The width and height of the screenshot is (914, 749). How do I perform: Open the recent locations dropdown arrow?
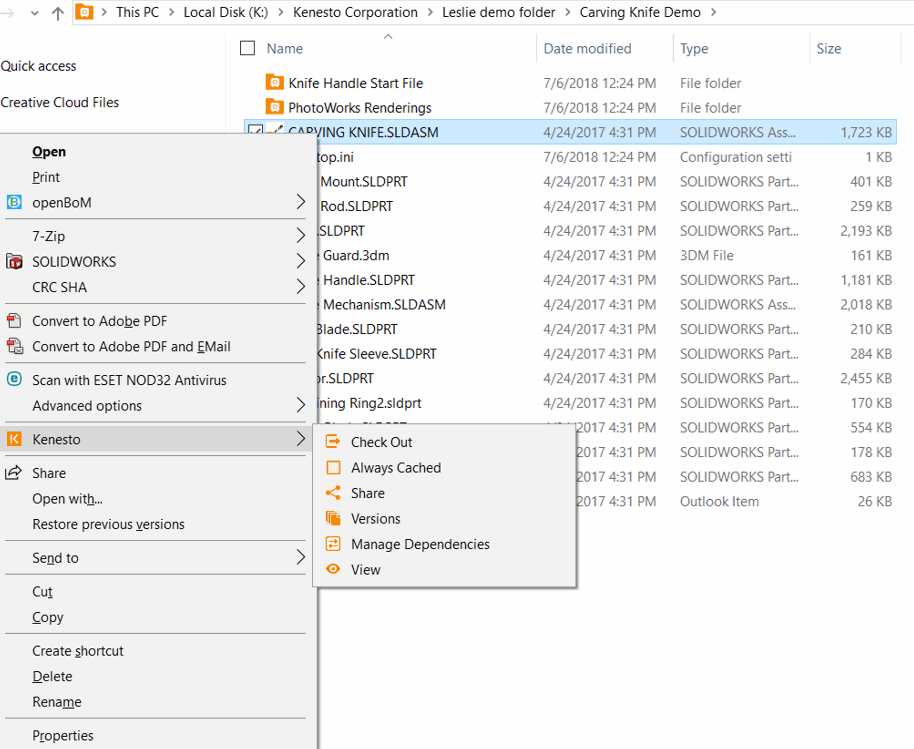click(34, 13)
